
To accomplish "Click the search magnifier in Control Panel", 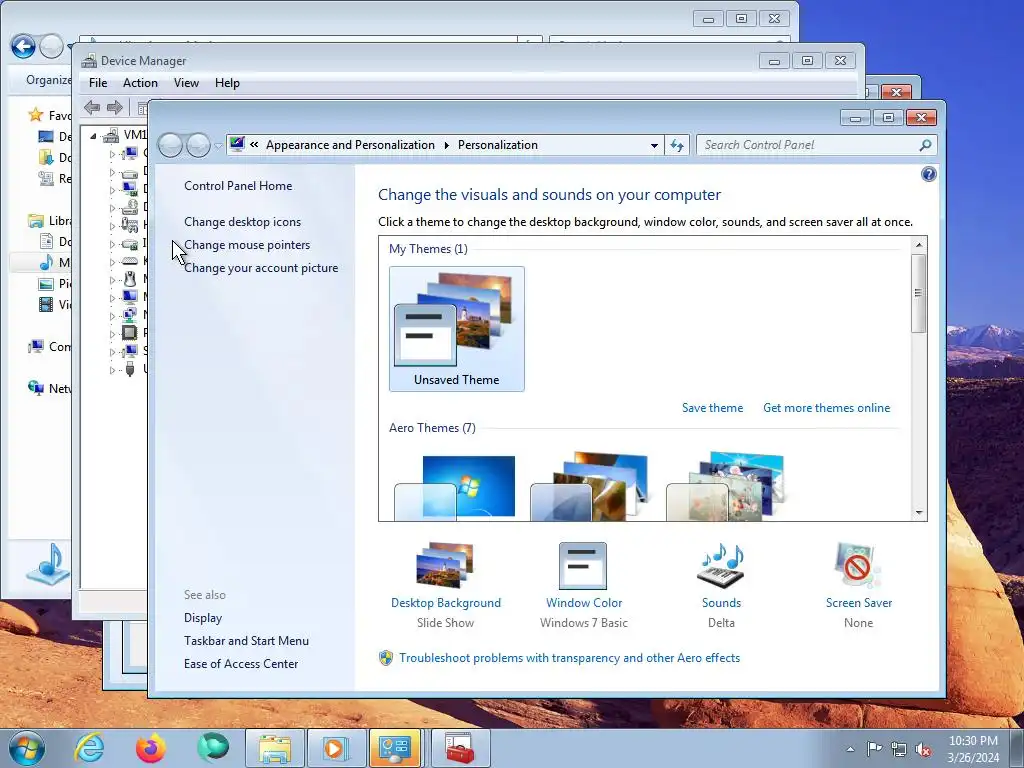I will (925, 145).
